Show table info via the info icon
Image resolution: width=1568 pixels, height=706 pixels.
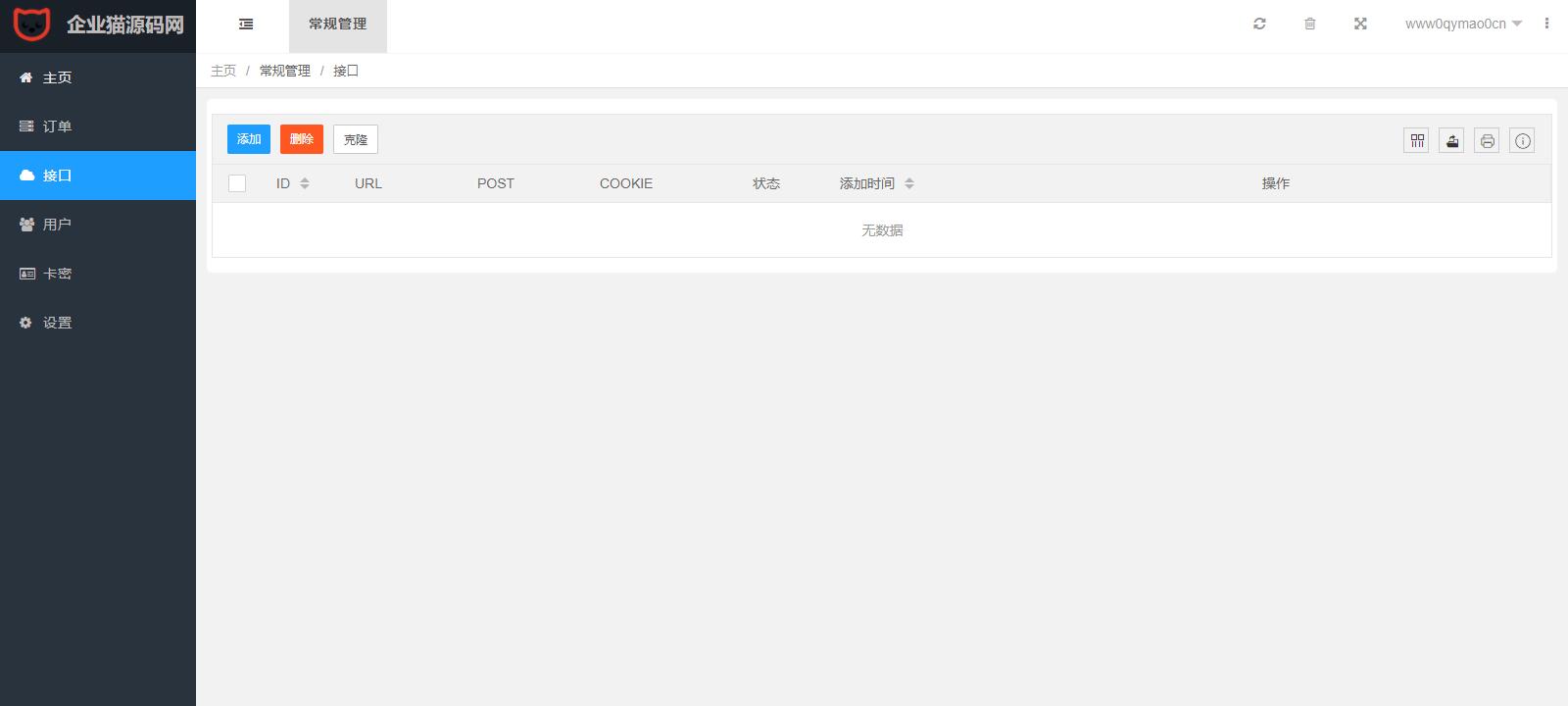(1523, 140)
